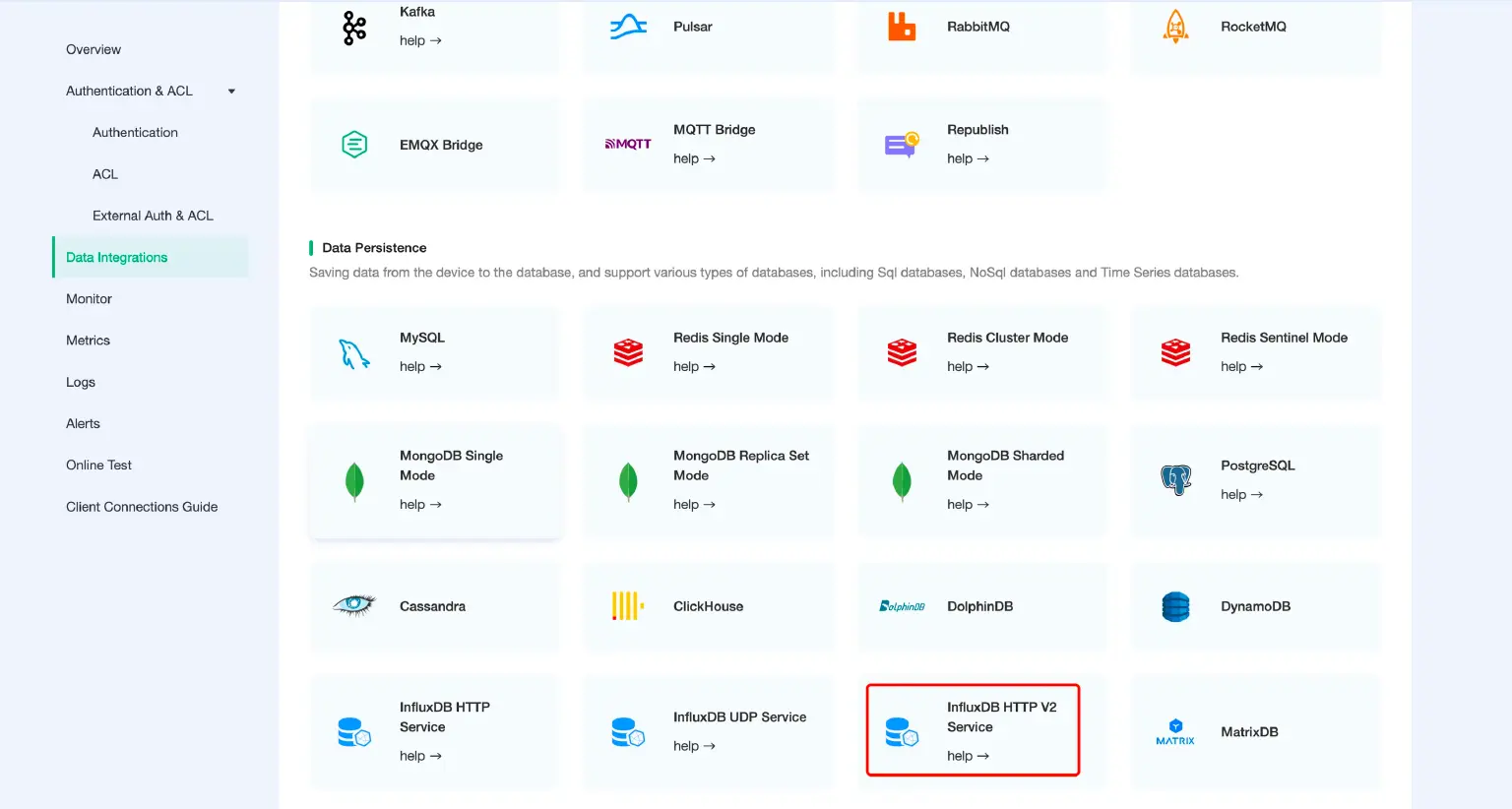Click the RocketMQ rocket icon
Image resolution: width=1512 pixels, height=809 pixels.
click(1174, 28)
